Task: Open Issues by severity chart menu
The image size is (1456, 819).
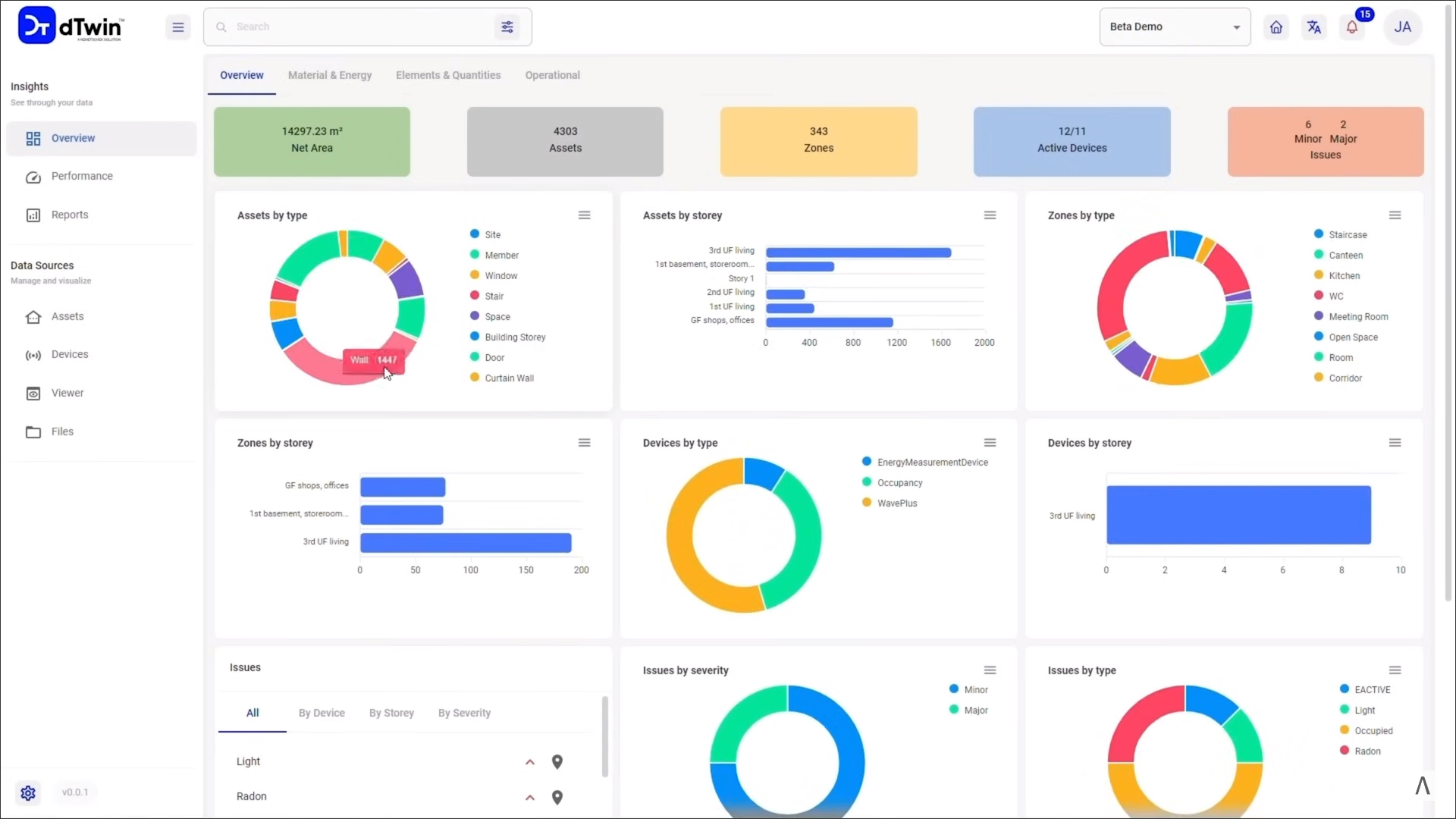Action: click(x=990, y=670)
